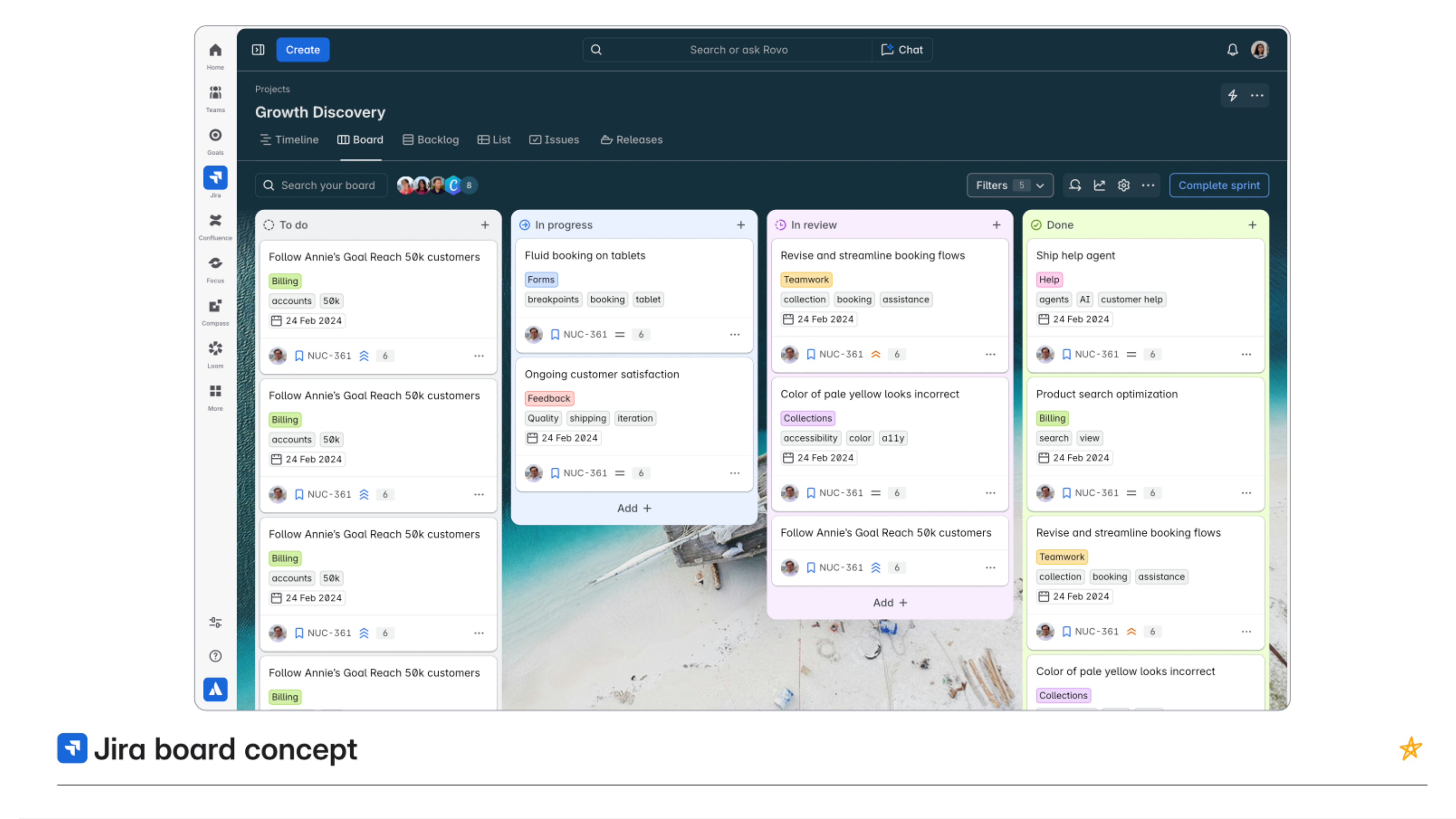Add a card via Done column plus icon

(1253, 225)
